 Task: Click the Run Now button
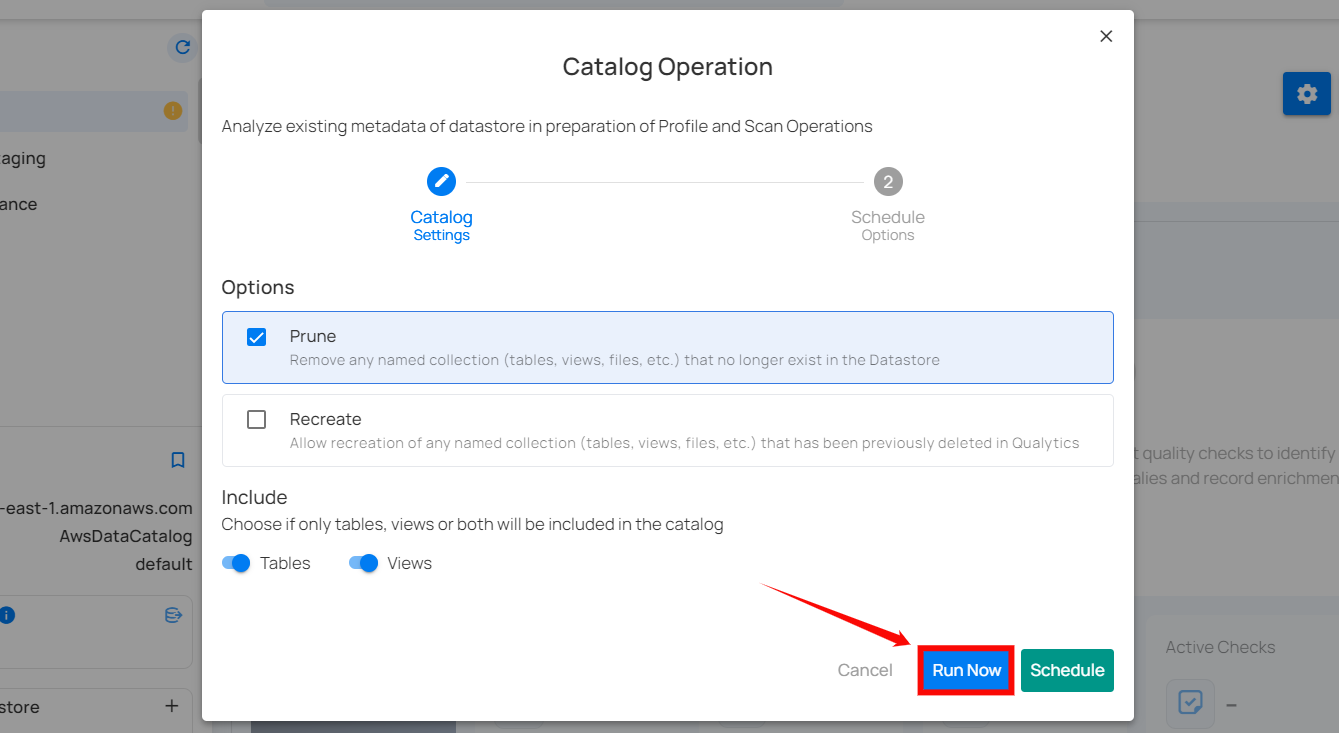coord(967,670)
